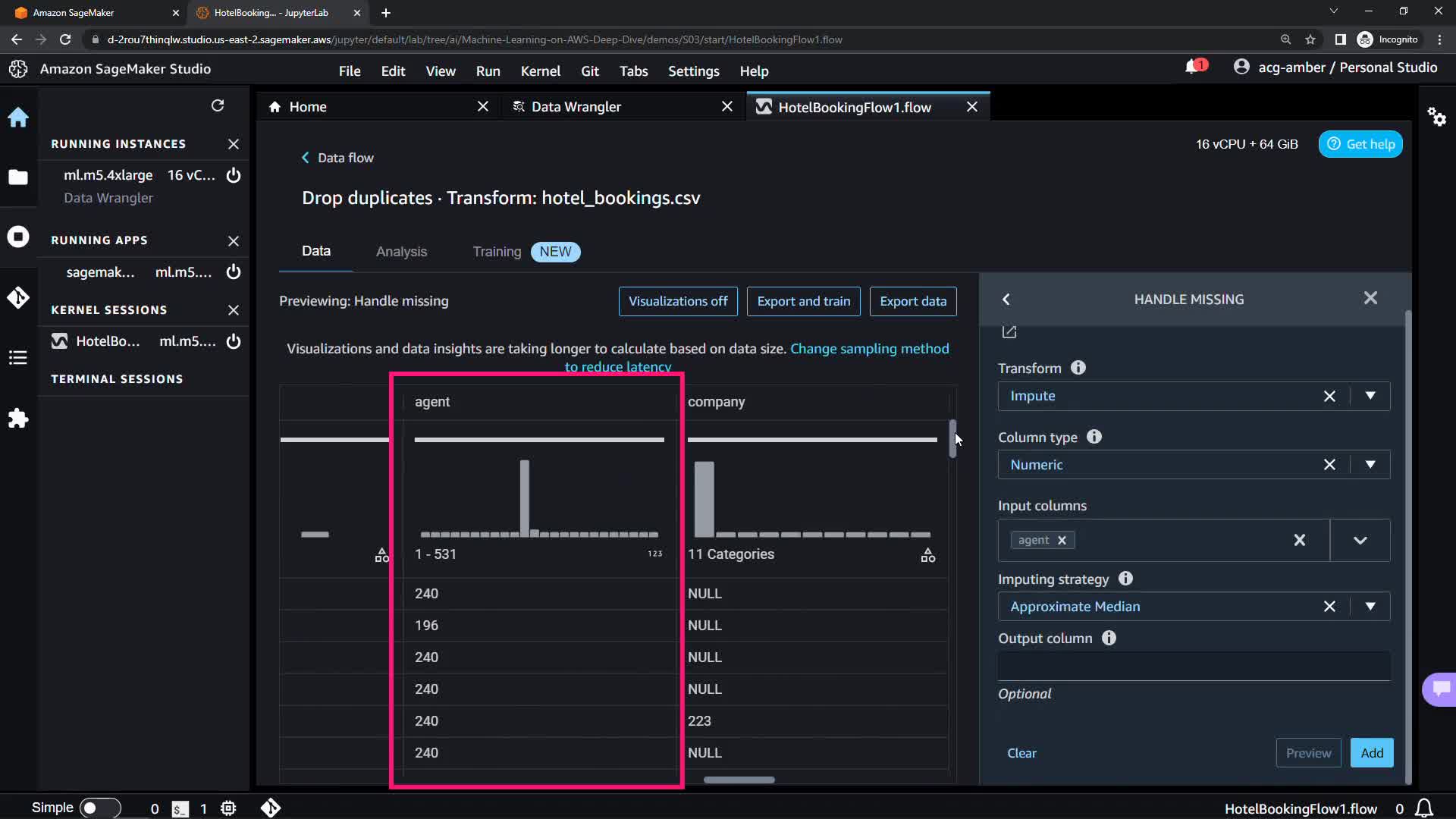Open the Kernel menu
1456x819 pixels.
tap(540, 71)
